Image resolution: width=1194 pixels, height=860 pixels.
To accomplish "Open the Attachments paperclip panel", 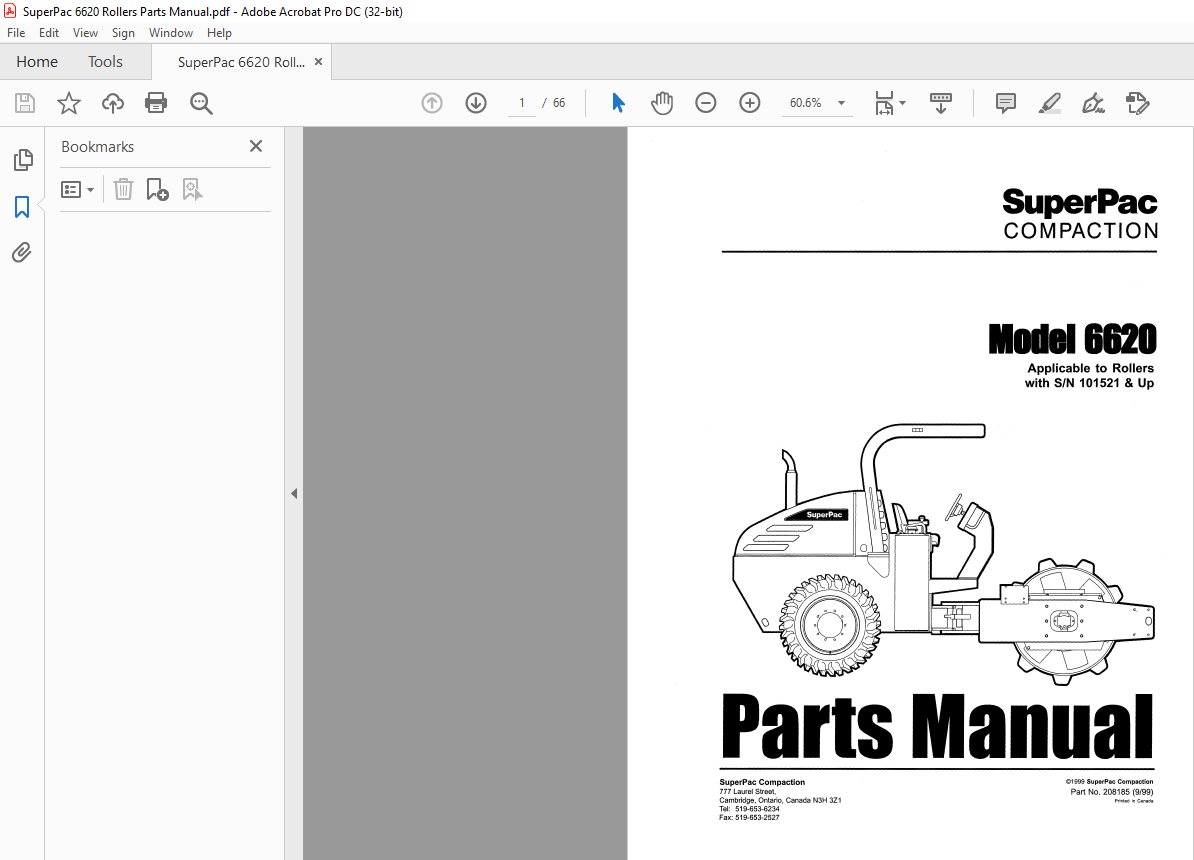I will tap(22, 252).
